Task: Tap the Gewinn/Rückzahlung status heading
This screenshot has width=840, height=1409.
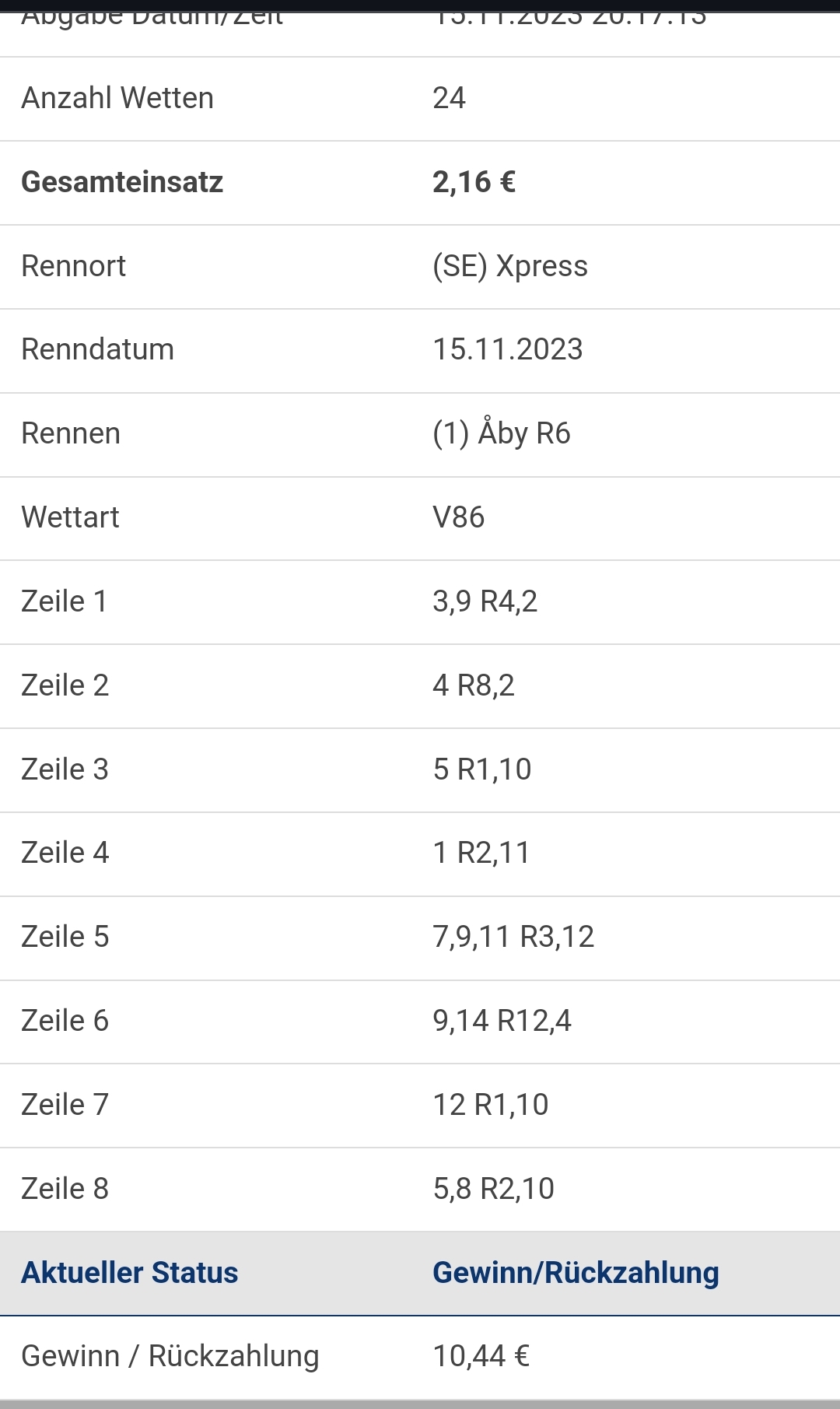Action: pyautogui.click(x=576, y=1273)
